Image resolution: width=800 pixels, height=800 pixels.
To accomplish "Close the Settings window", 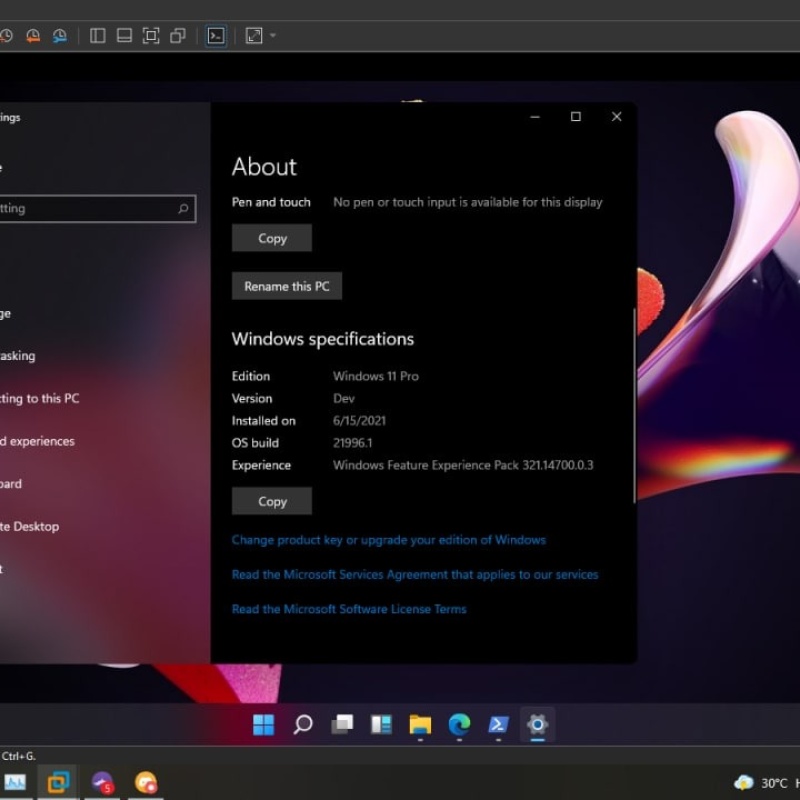I will tap(616, 117).
